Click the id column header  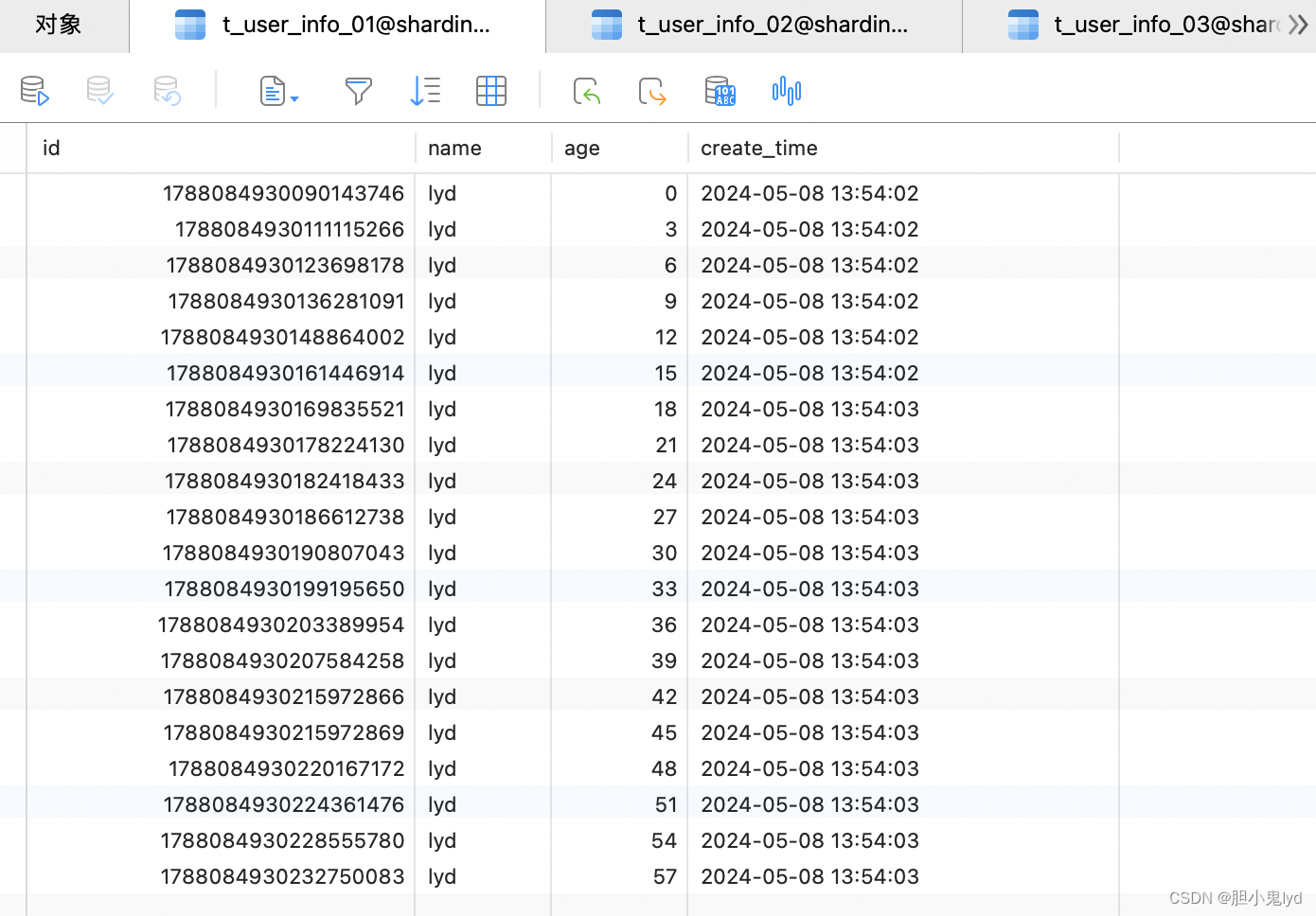221,148
